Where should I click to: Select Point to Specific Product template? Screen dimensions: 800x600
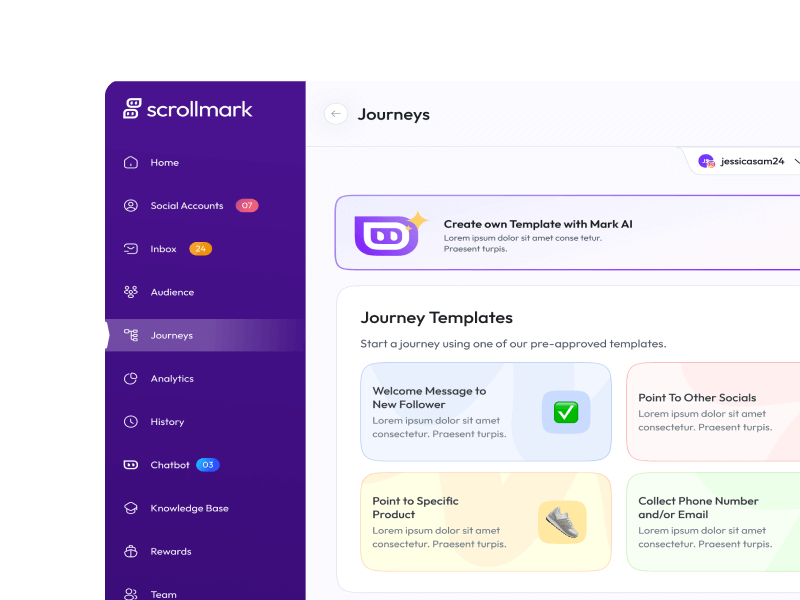point(486,521)
